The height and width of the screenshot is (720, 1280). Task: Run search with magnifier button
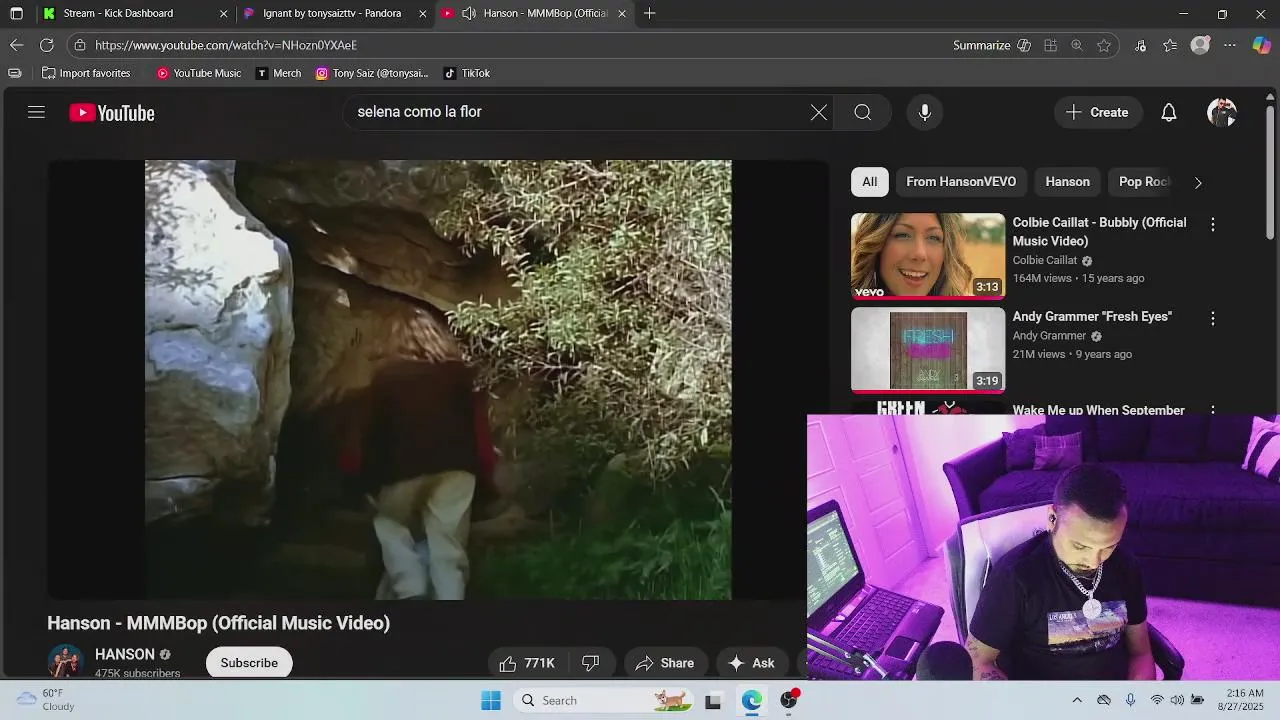(x=862, y=112)
